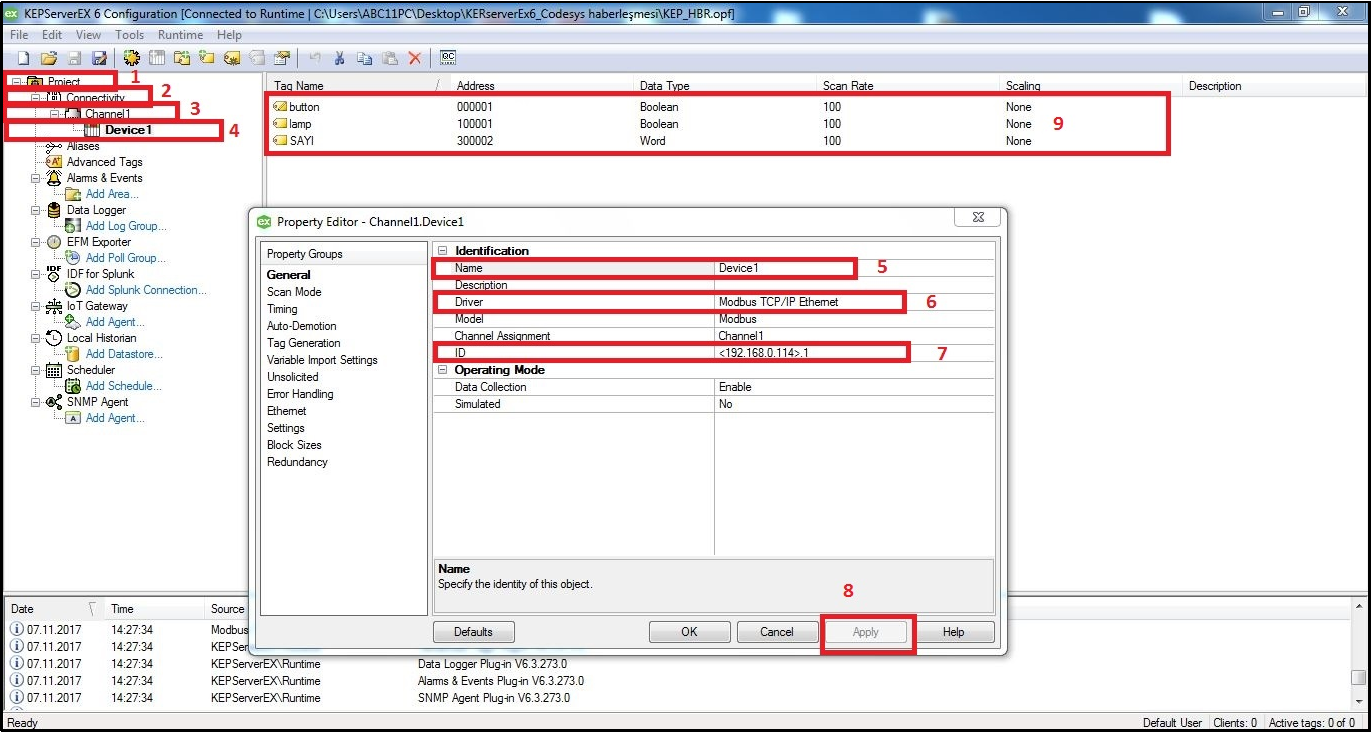The height and width of the screenshot is (733, 1372).
Task: Open the File menu
Action: pos(19,35)
